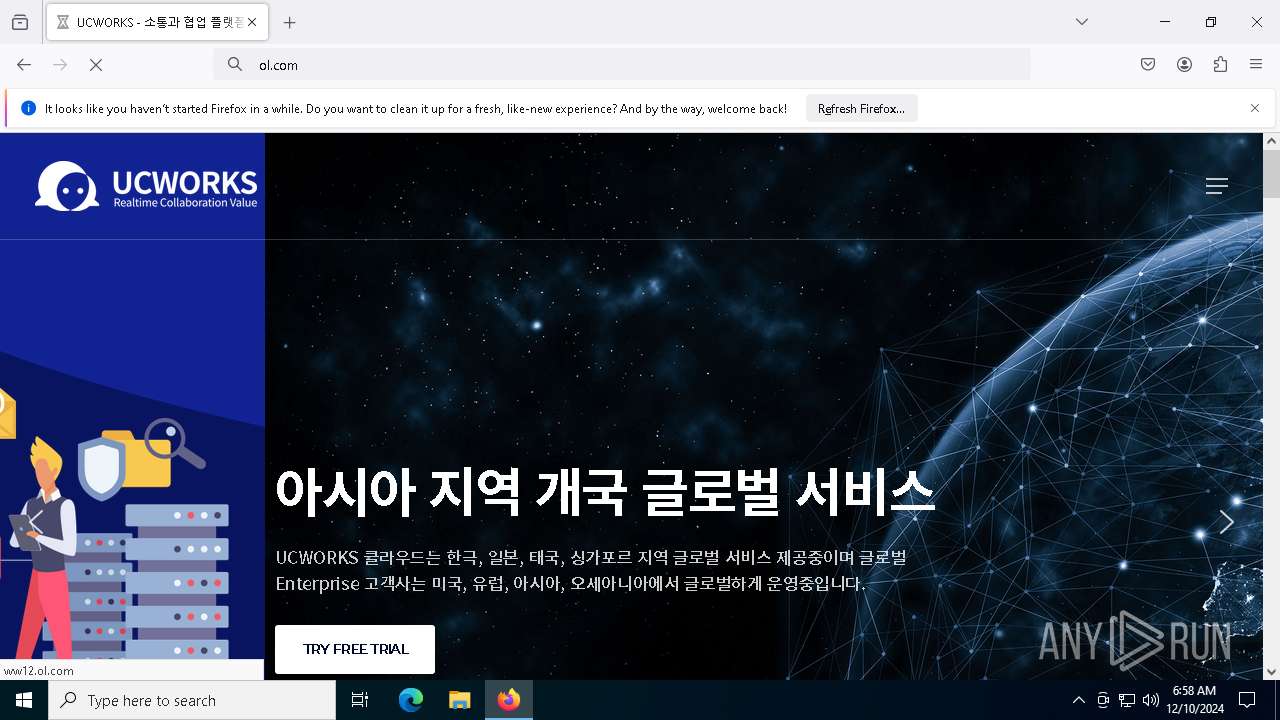Open the Action Center notifications icon
This screenshot has height=720, width=1280.
click(x=1247, y=700)
